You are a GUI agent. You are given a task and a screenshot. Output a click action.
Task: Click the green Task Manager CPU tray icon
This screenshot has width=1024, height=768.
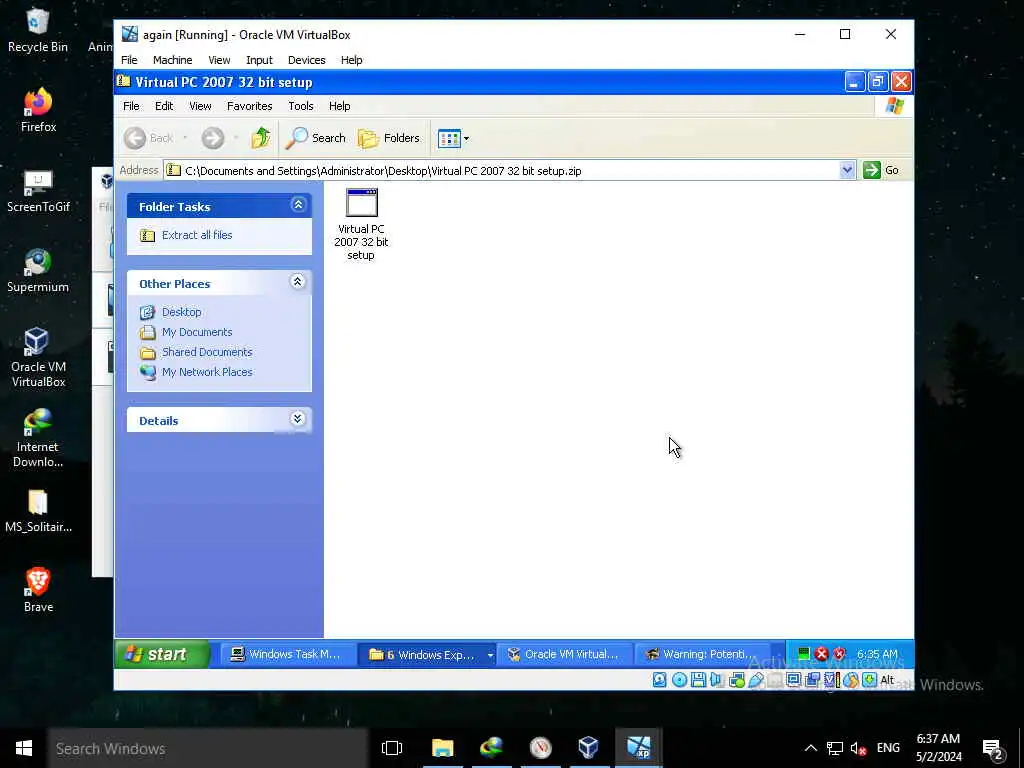click(804, 654)
